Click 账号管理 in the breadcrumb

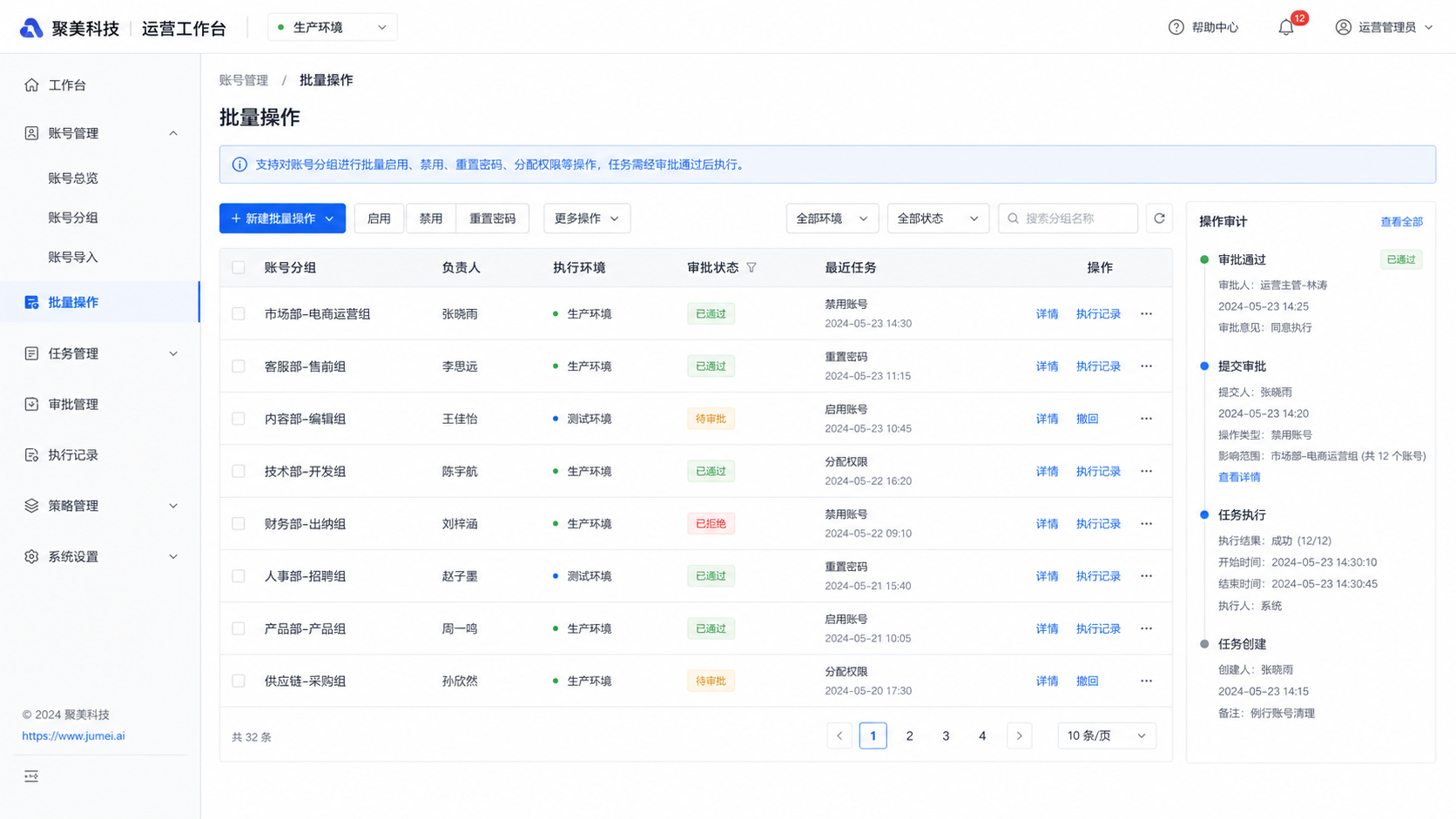coord(244,80)
